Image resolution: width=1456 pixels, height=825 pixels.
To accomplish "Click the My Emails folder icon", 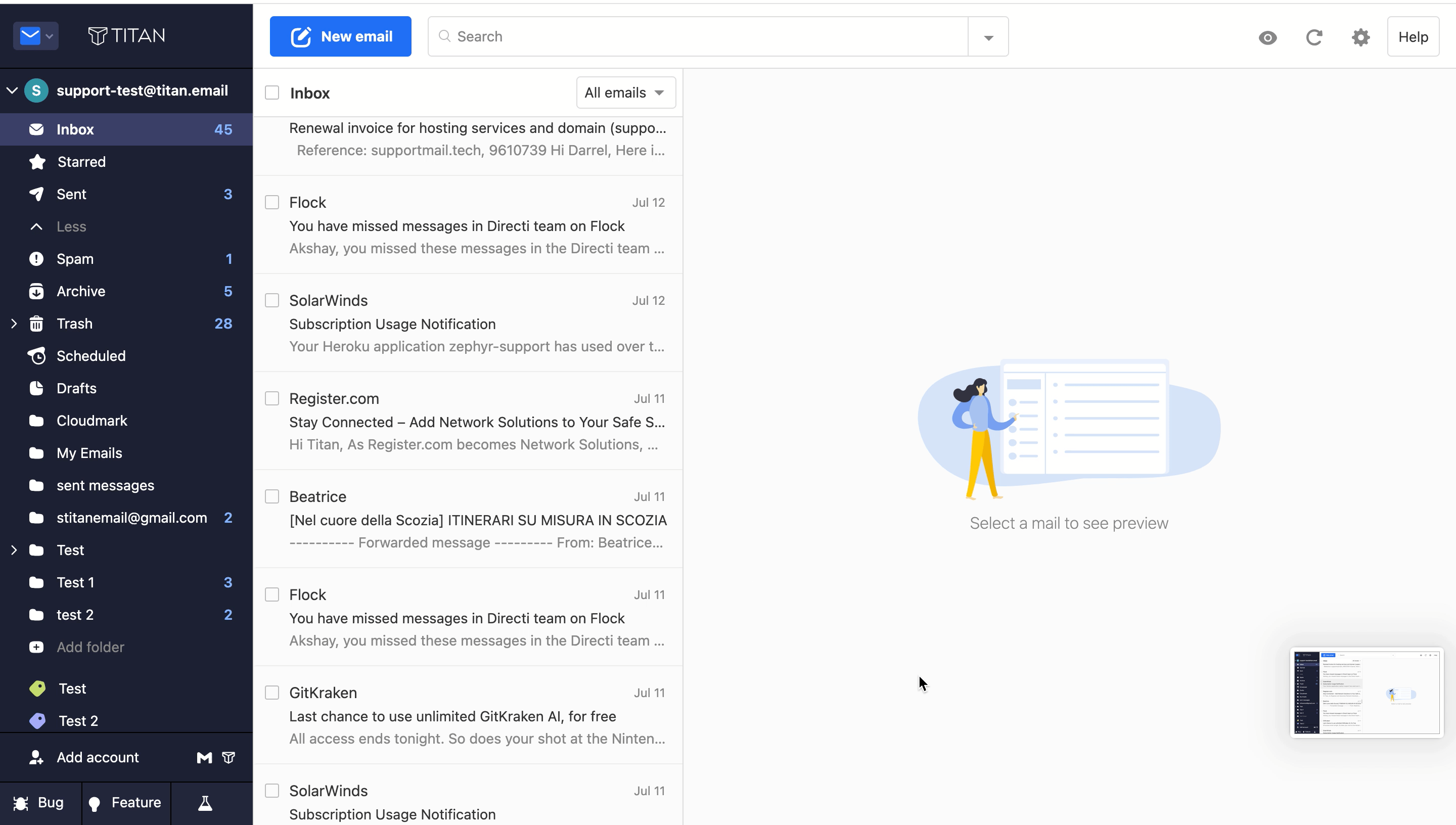I will [x=36, y=453].
